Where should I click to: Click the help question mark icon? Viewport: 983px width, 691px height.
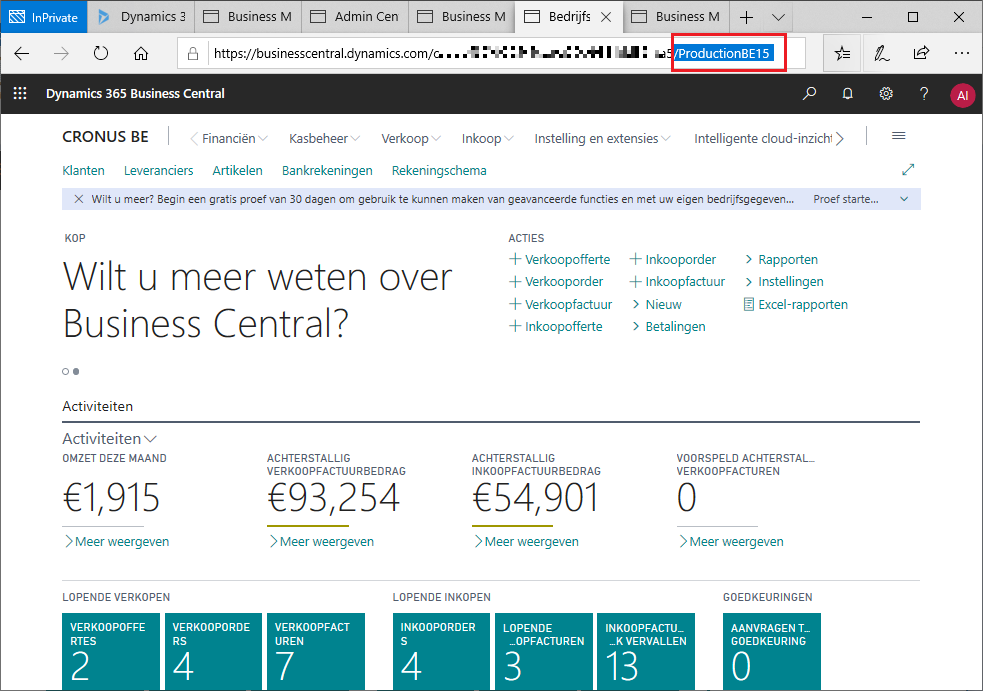[x=924, y=94]
